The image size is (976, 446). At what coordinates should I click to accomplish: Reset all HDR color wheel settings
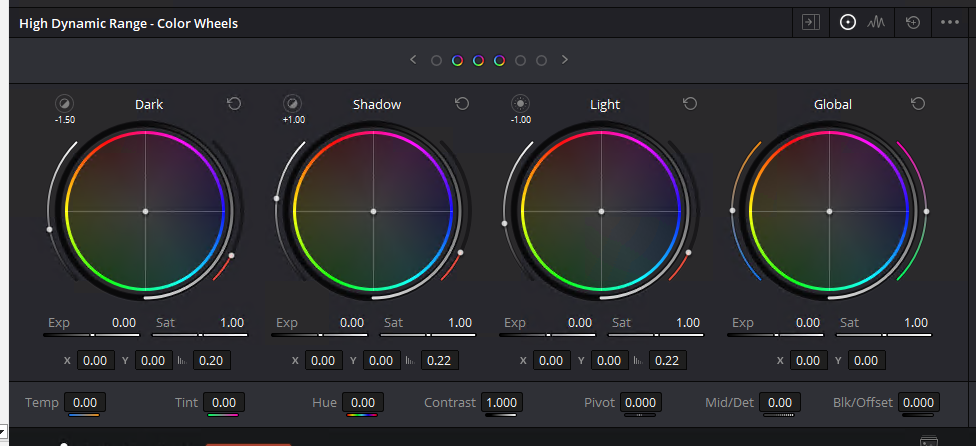(912, 22)
